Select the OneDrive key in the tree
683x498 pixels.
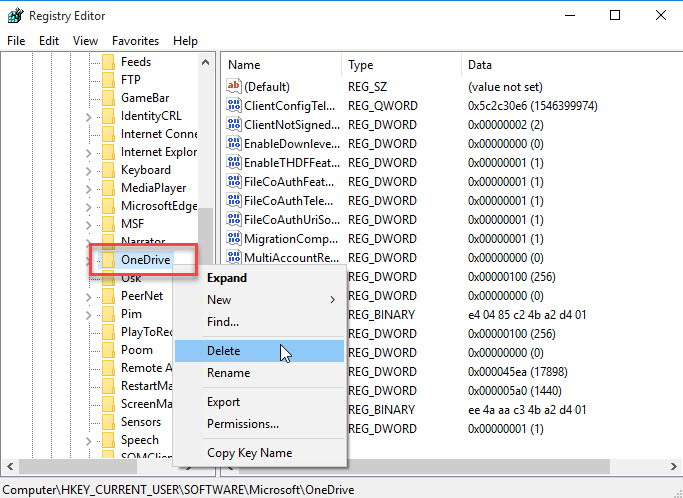click(x=145, y=260)
